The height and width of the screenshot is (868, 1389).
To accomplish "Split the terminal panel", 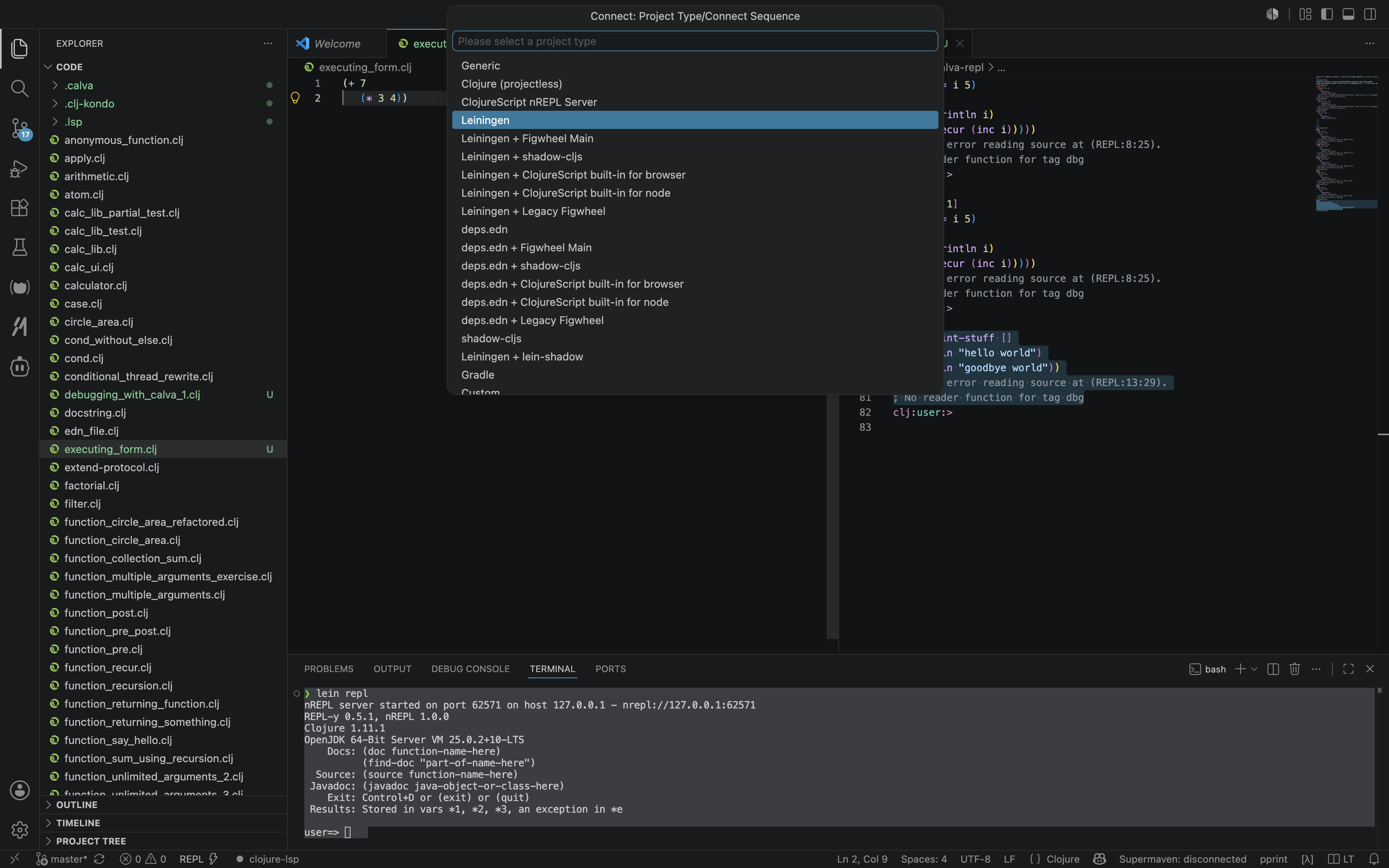I will 1273,669.
